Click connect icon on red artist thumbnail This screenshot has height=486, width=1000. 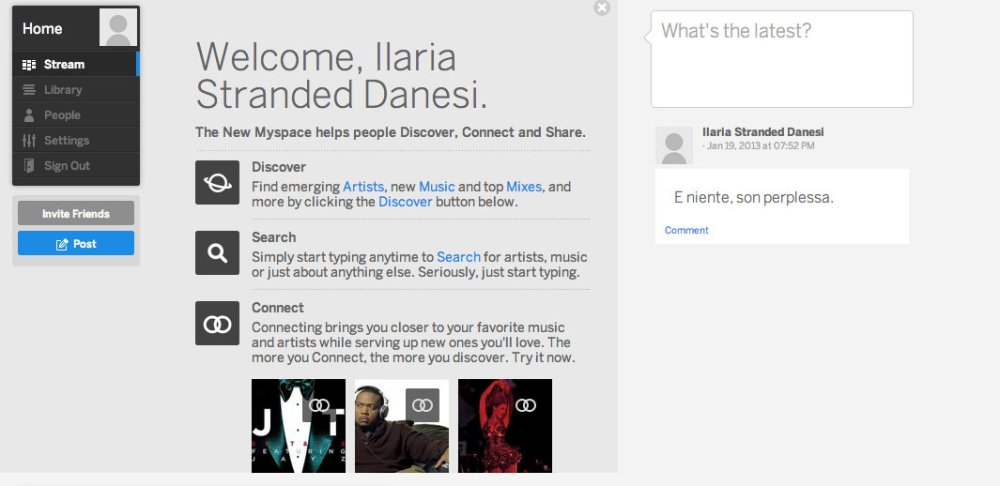pyautogui.click(x=525, y=405)
